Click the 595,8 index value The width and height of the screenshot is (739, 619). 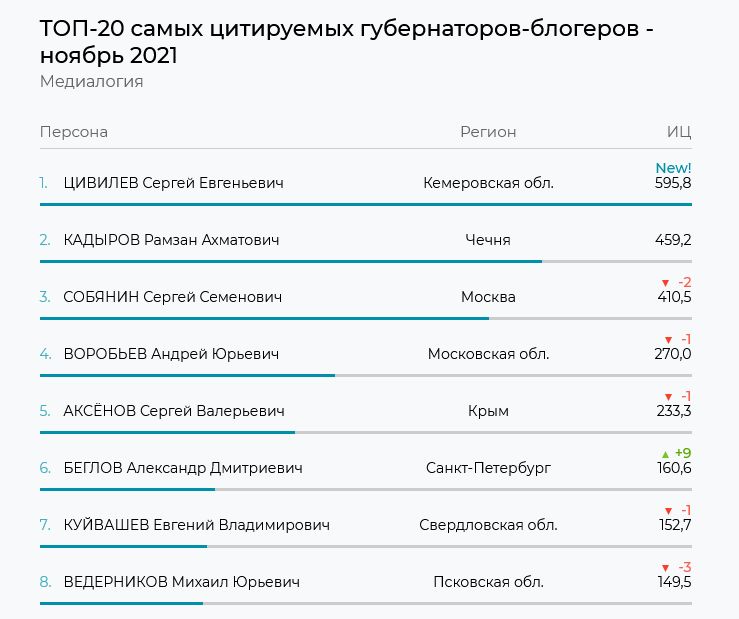click(x=673, y=184)
